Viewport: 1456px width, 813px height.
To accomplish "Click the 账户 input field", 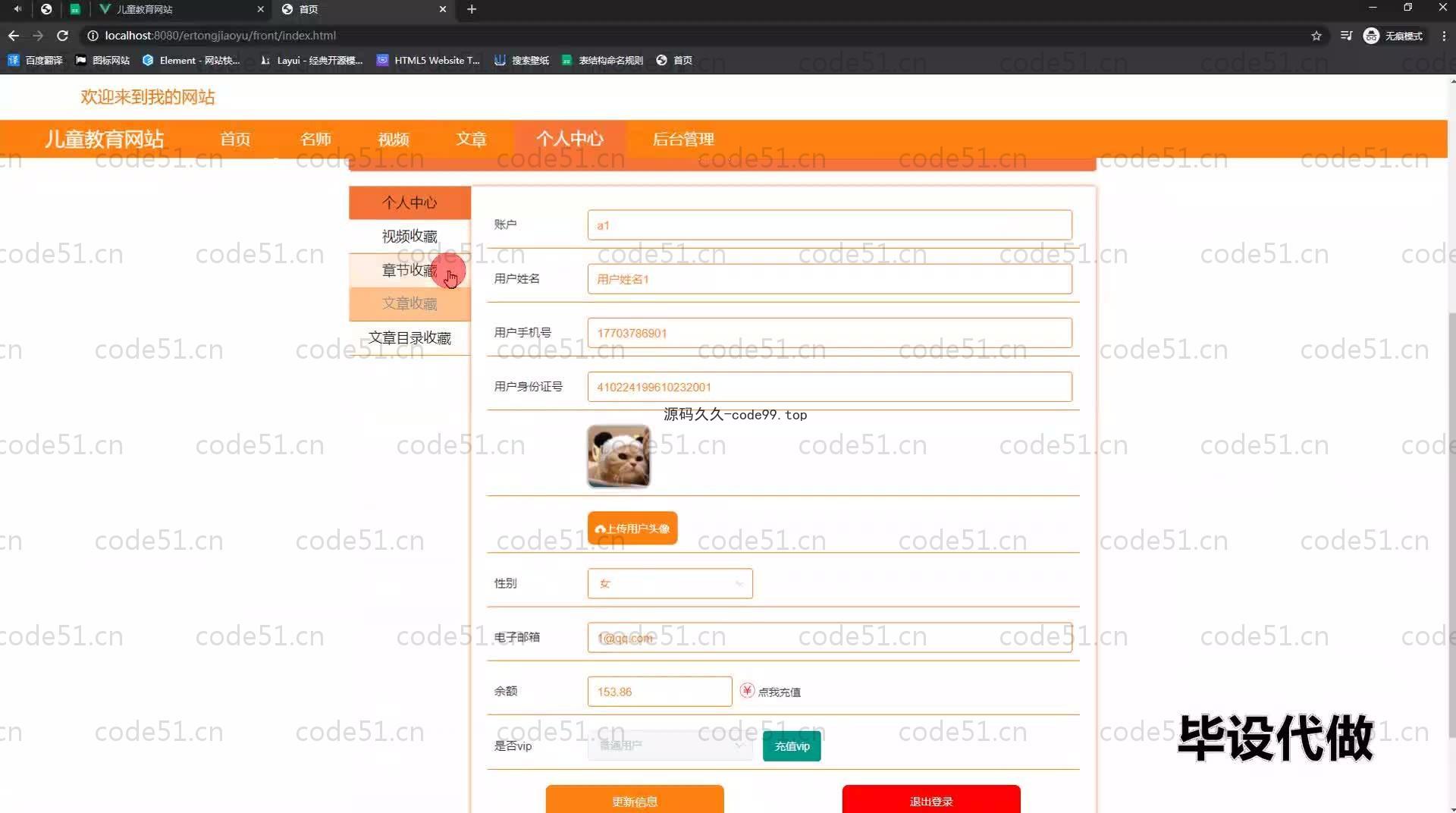I will (830, 225).
